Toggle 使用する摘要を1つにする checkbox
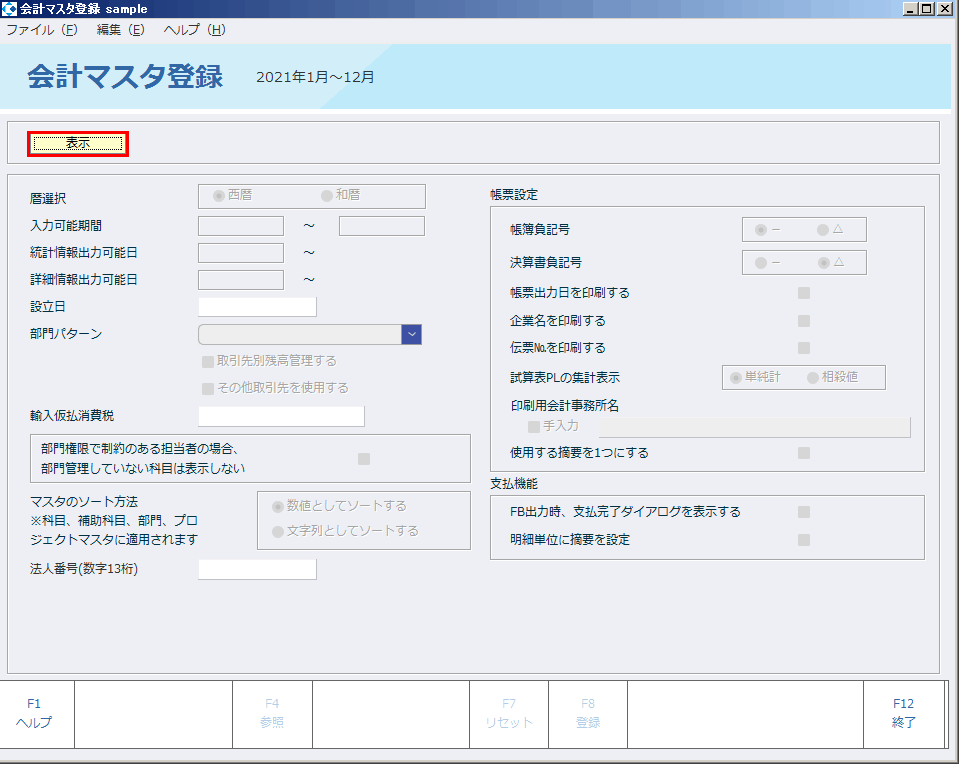This screenshot has height=764, width=959. click(x=804, y=453)
